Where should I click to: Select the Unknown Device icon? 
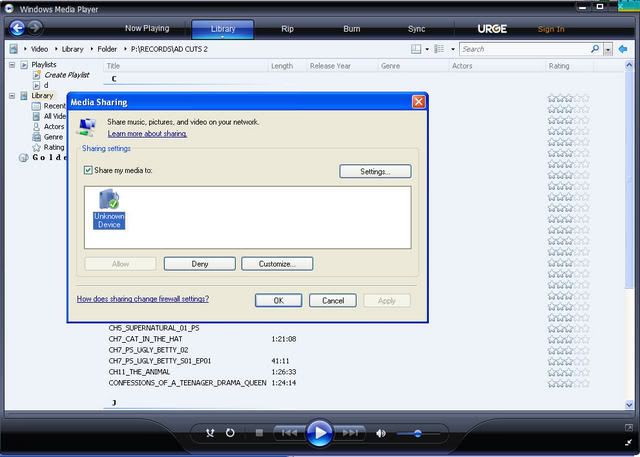pos(109,209)
